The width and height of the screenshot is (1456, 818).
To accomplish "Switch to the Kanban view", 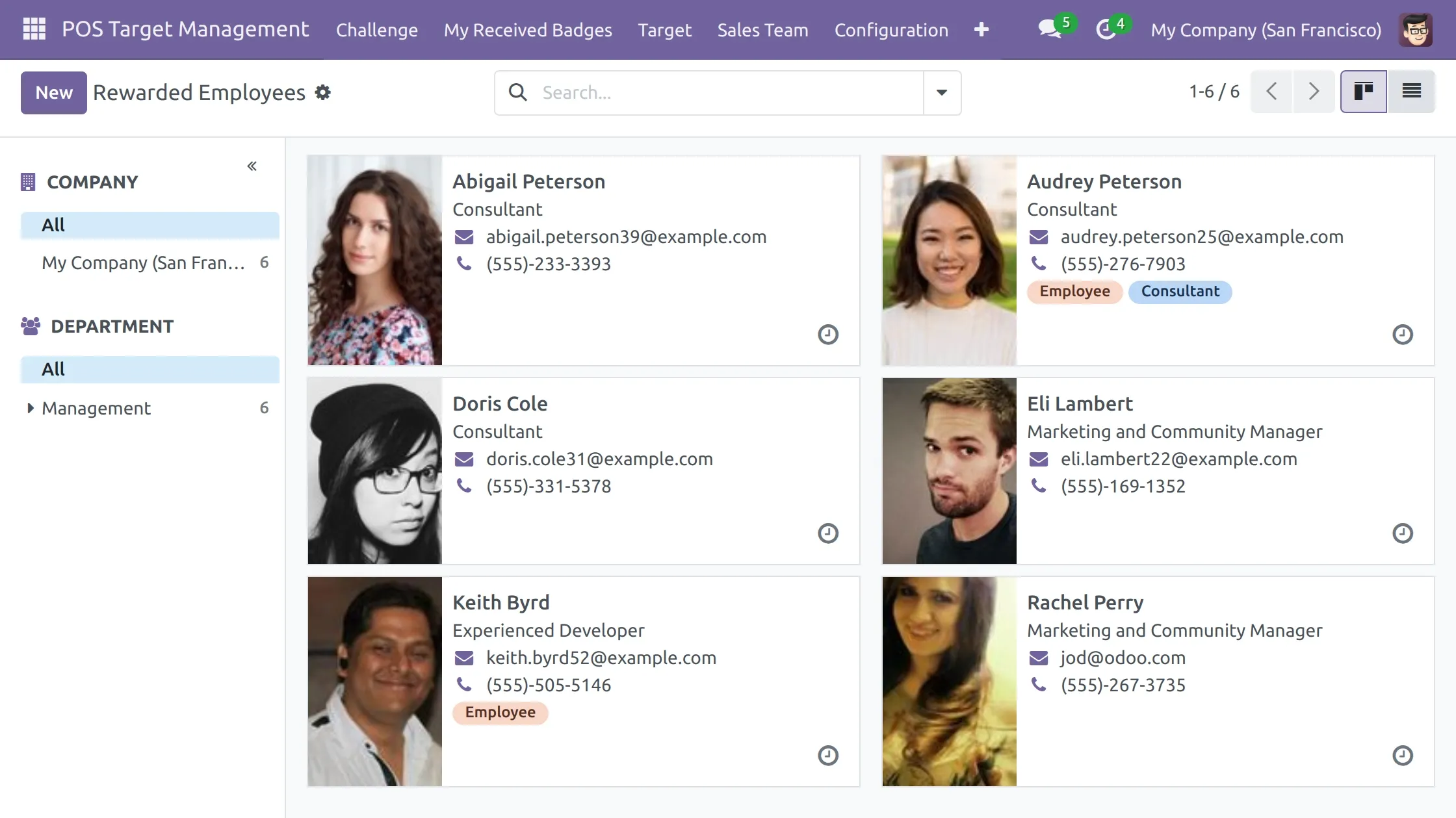I will tap(1363, 92).
